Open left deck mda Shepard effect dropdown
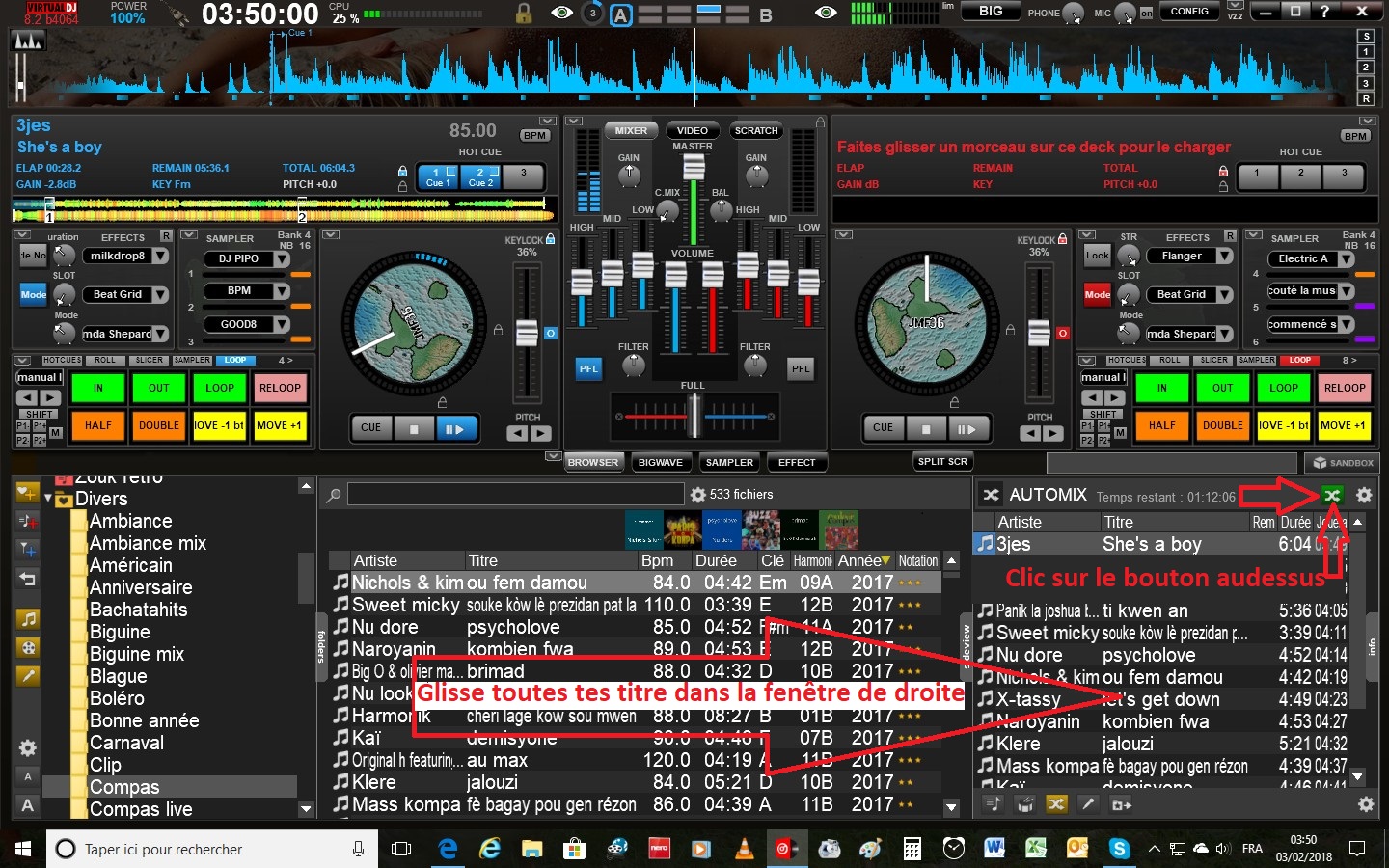The height and width of the screenshot is (868, 1389). click(x=160, y=334)
